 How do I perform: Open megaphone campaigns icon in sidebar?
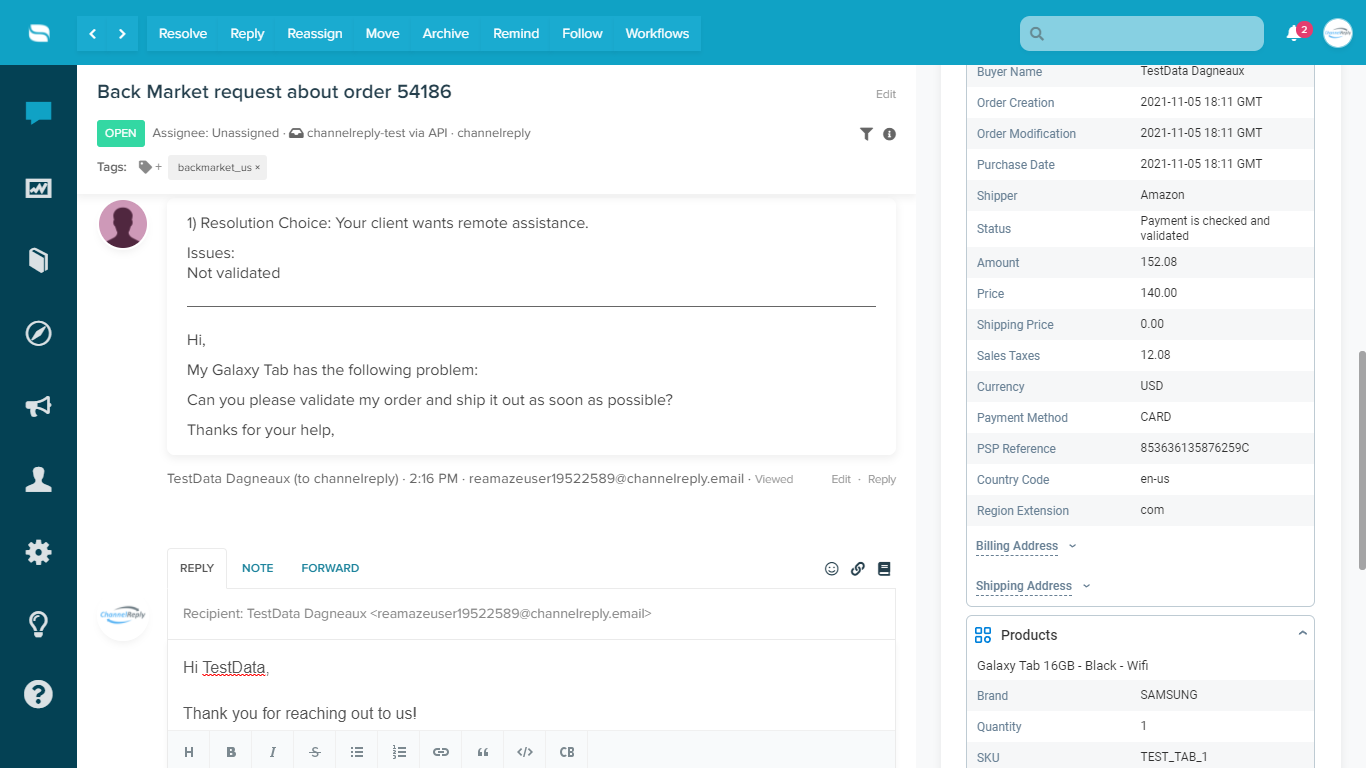pyautogui.click(x=38, y=406)
